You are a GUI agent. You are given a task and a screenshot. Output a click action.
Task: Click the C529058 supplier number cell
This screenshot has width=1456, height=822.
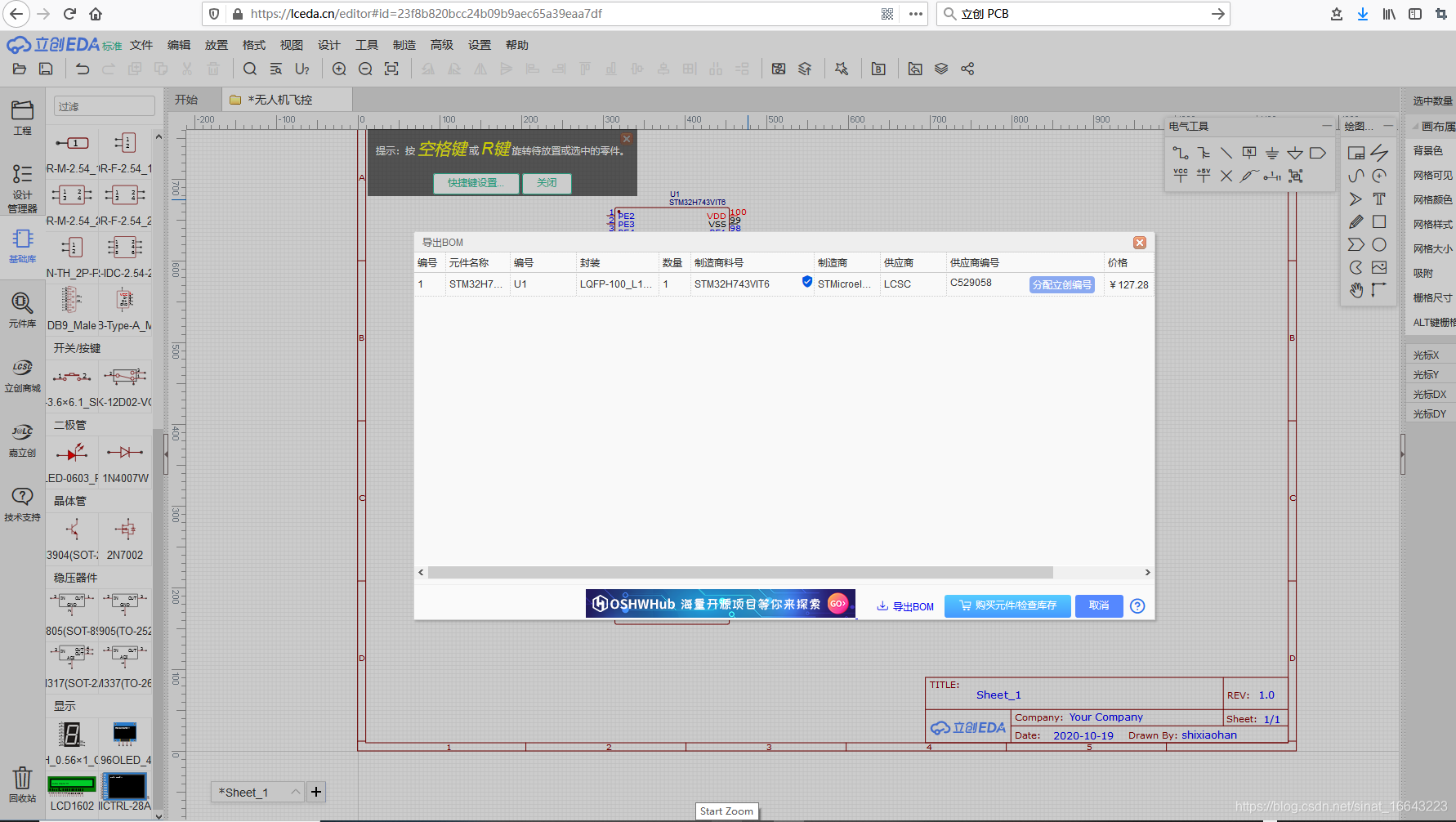[x=971, y=283]
